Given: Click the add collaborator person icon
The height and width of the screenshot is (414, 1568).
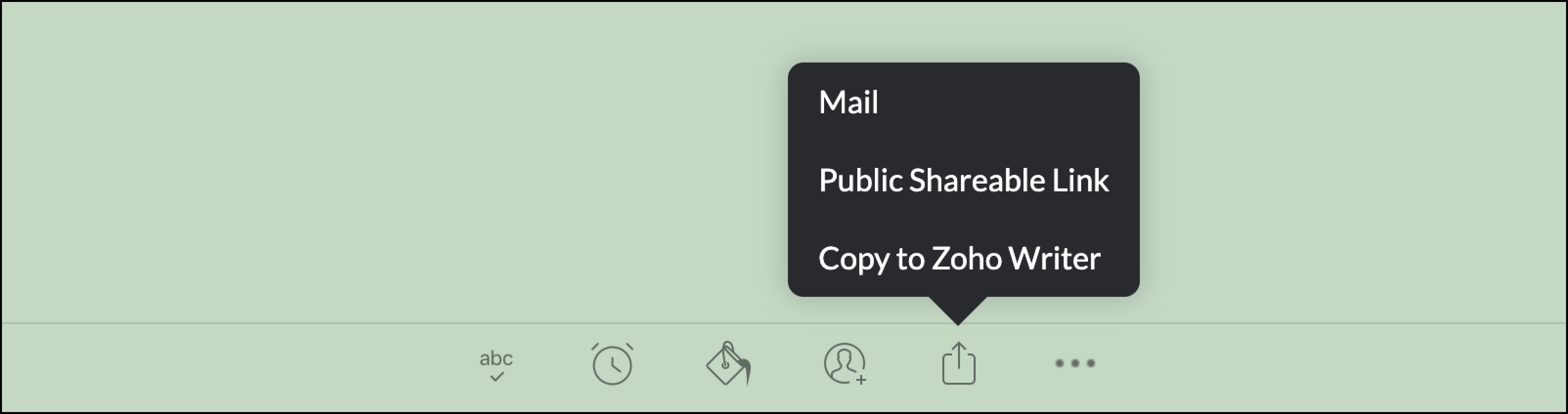Looking at the screenshot, I should point(846,364).
